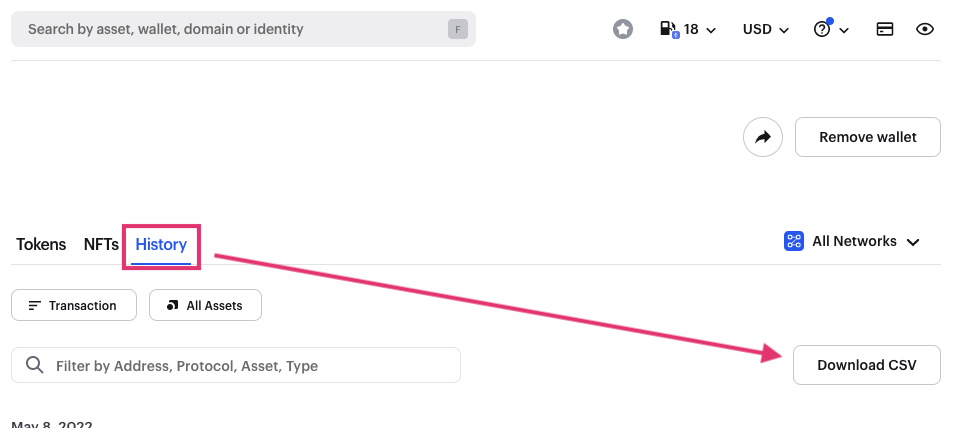Click the F shortcut key badge
The height and width of the screenshot is (428, 963).
(x=458, y=29)
